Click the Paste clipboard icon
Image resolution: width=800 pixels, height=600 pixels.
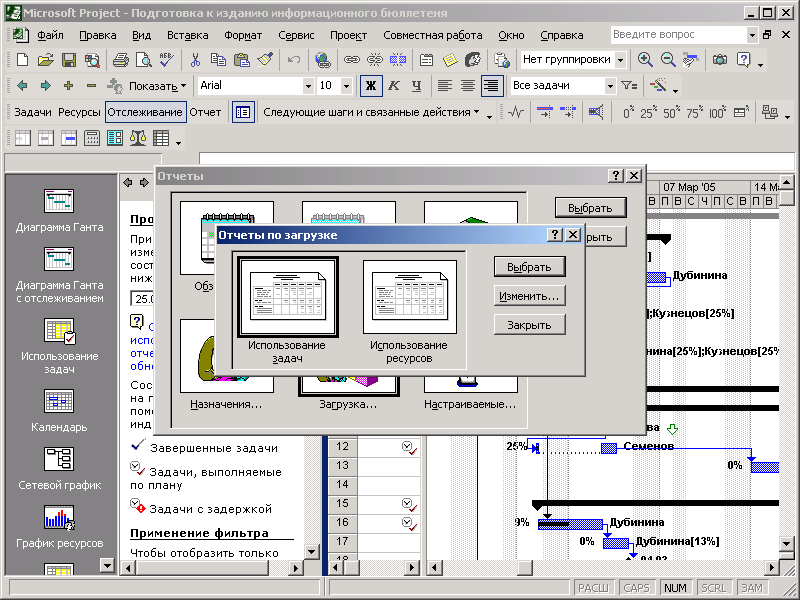click(241, 60)
